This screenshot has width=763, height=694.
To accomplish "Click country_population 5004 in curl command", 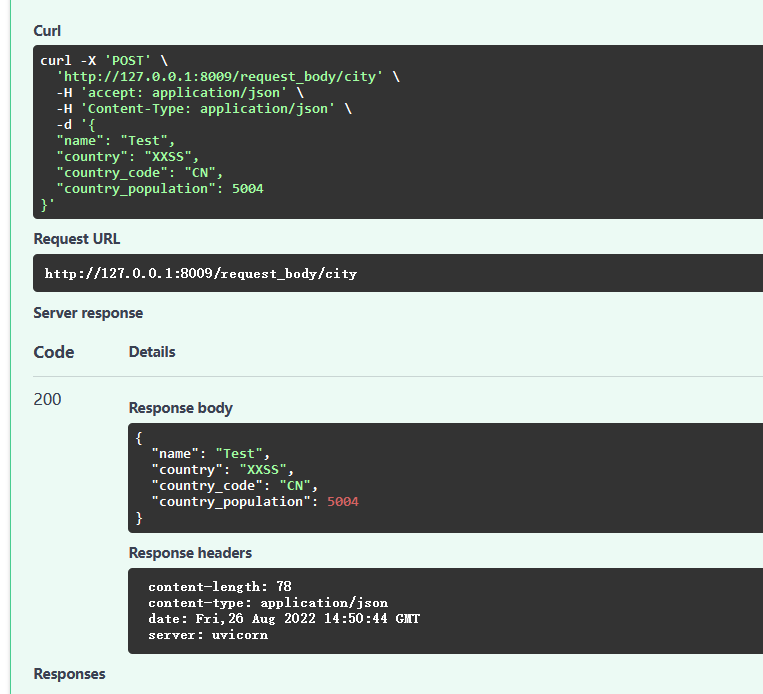I will (160, 189).
